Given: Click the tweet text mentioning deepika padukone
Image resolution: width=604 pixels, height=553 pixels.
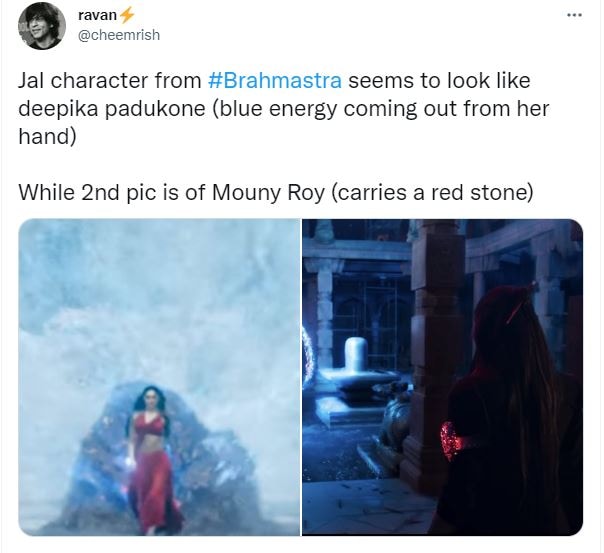Looking at the screenshot, I should click(x=284, y=108).
